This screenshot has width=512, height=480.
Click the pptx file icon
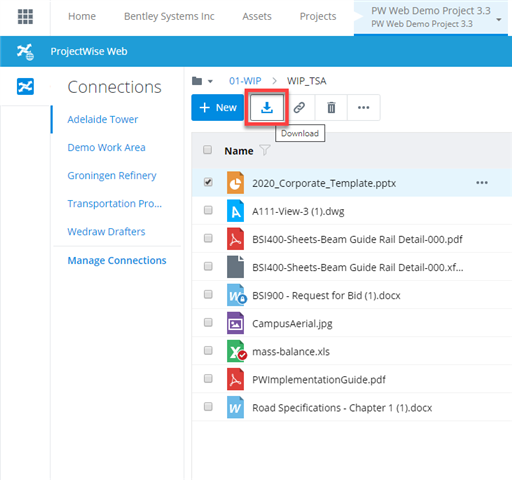click(235, 183)
